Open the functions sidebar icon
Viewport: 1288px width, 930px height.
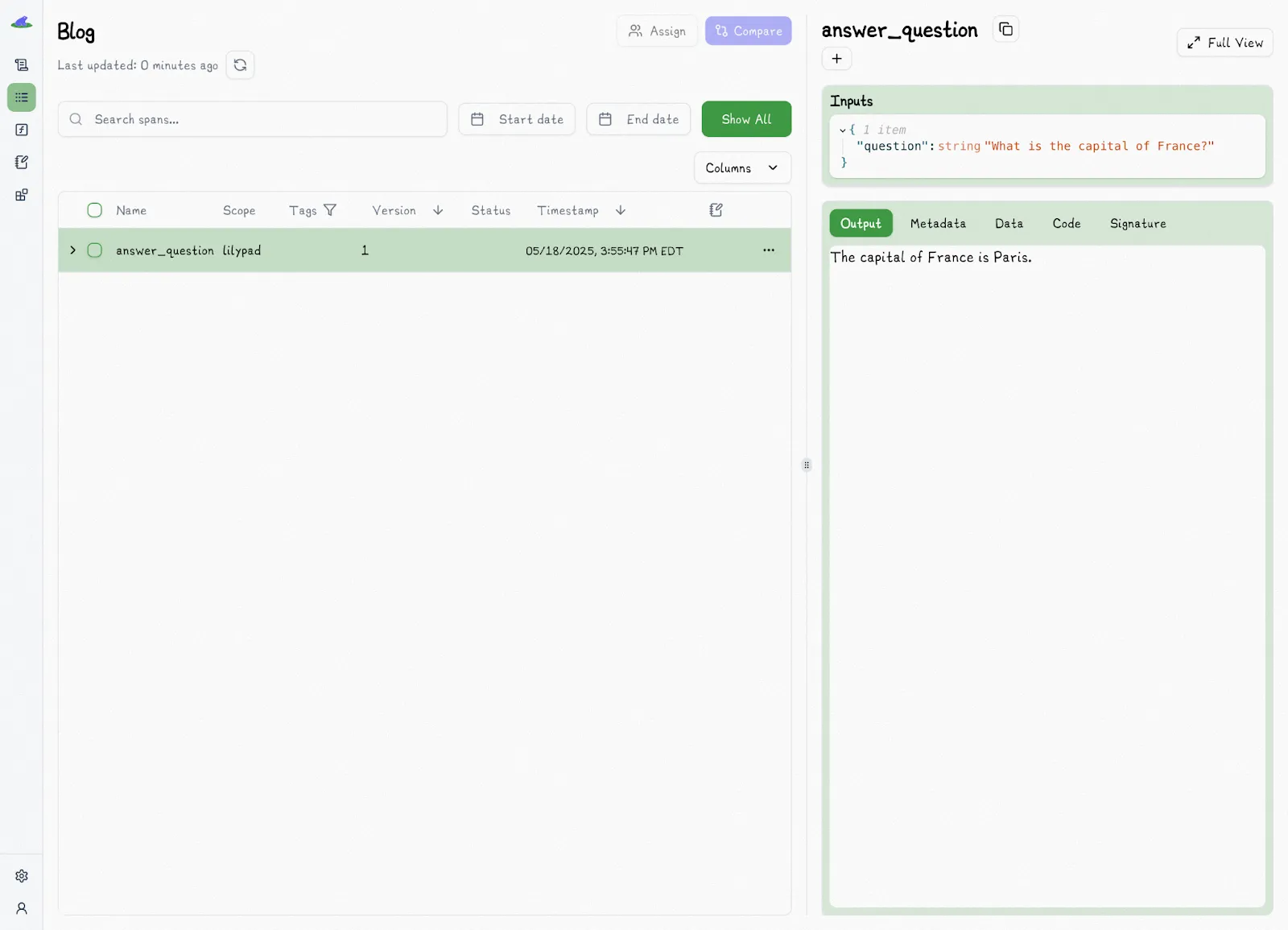22,130
